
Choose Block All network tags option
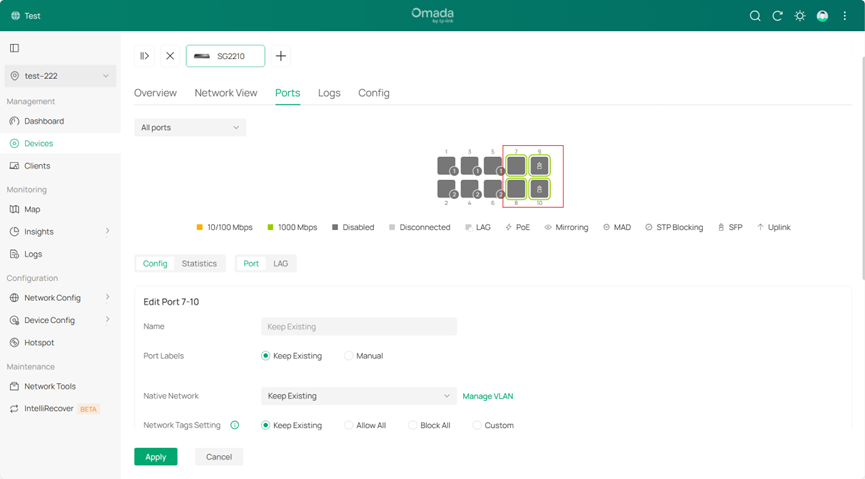click(x=413, y=425)
